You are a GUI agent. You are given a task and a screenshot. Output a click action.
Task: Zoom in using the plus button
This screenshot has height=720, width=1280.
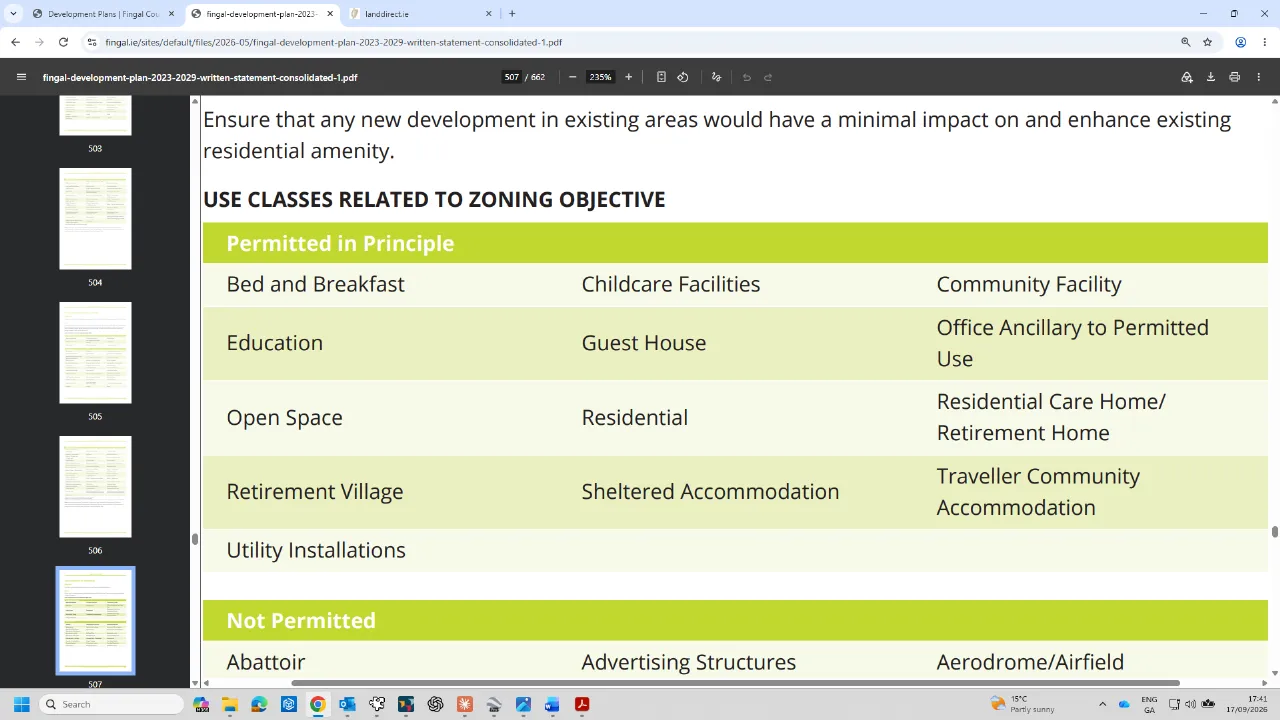(x=628, y=77)
